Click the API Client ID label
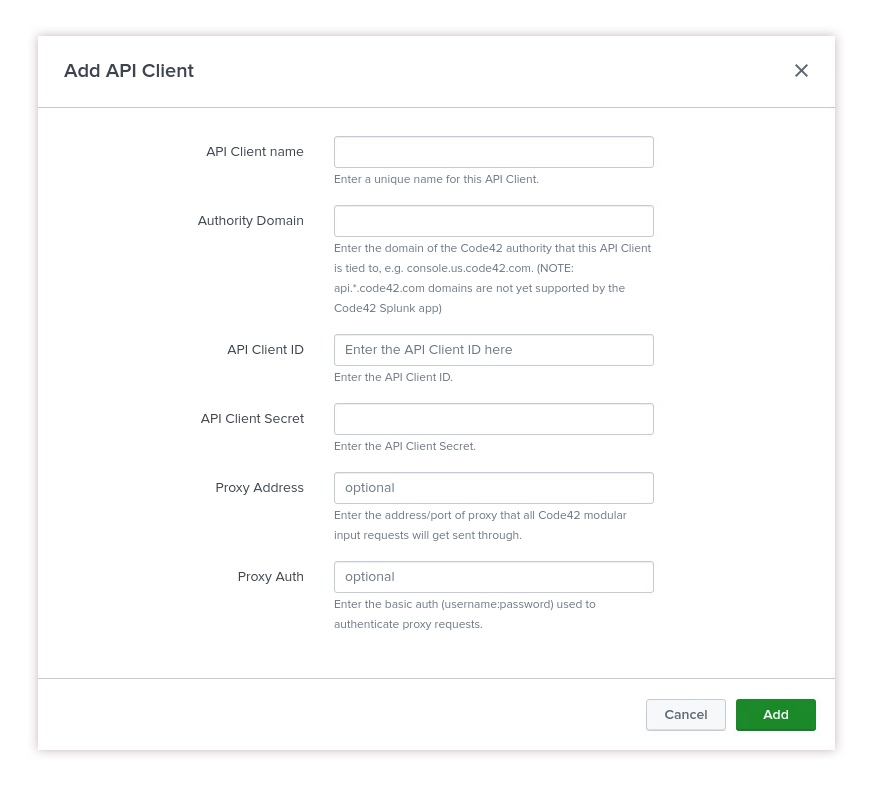875x789 pixels. [x=265, y=350]
